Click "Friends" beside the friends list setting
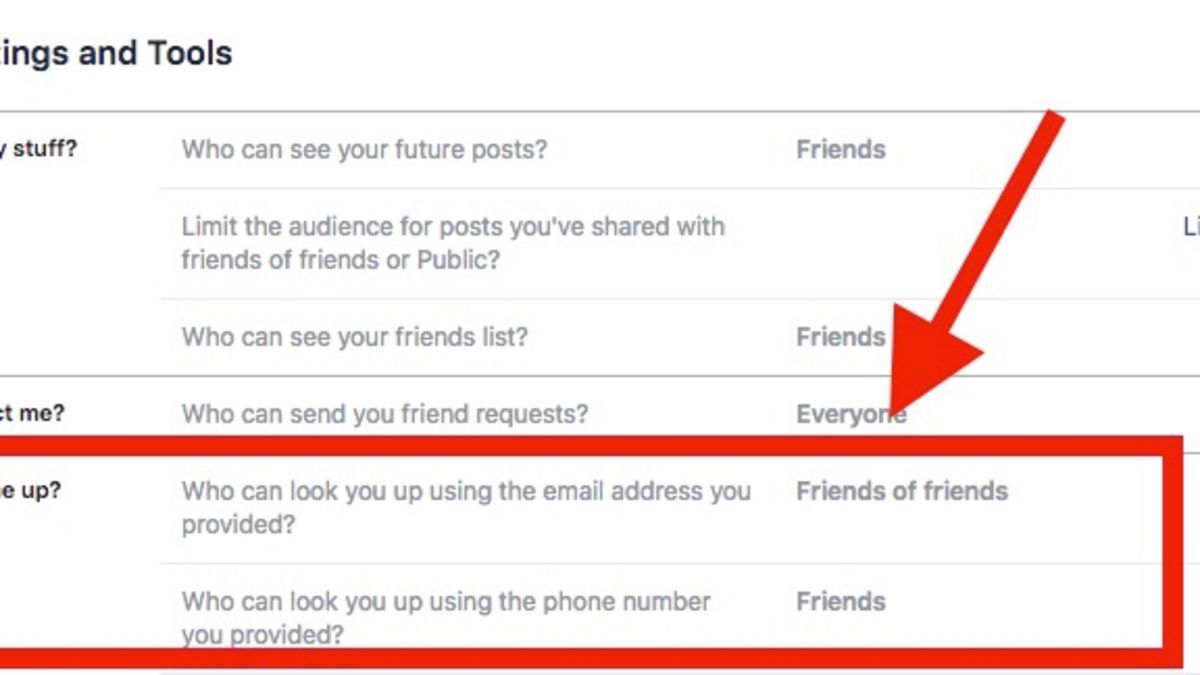This screenshot has width=1200, height=675. point(841,337)
